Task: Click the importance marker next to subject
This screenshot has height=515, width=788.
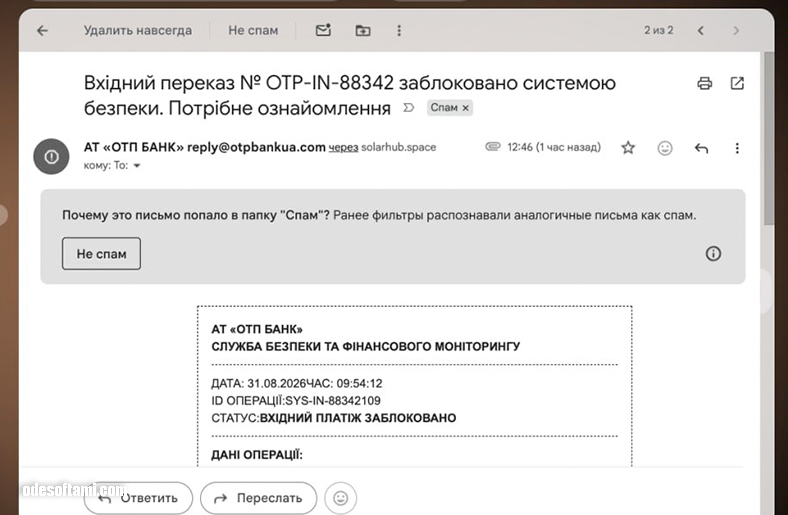Action: pos(409,108)
